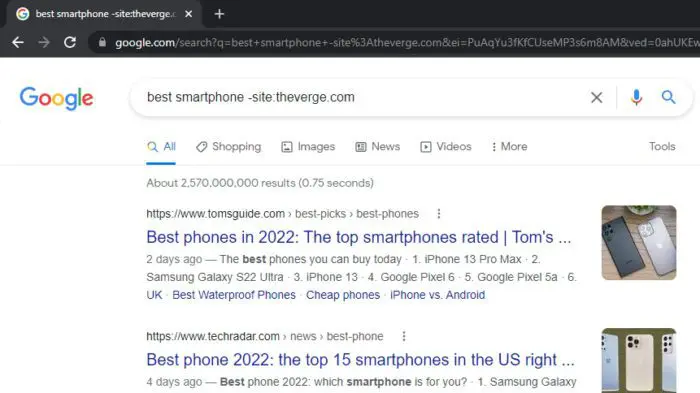
Task: Open the techradar.com result options menu
Action: (404, 336)
